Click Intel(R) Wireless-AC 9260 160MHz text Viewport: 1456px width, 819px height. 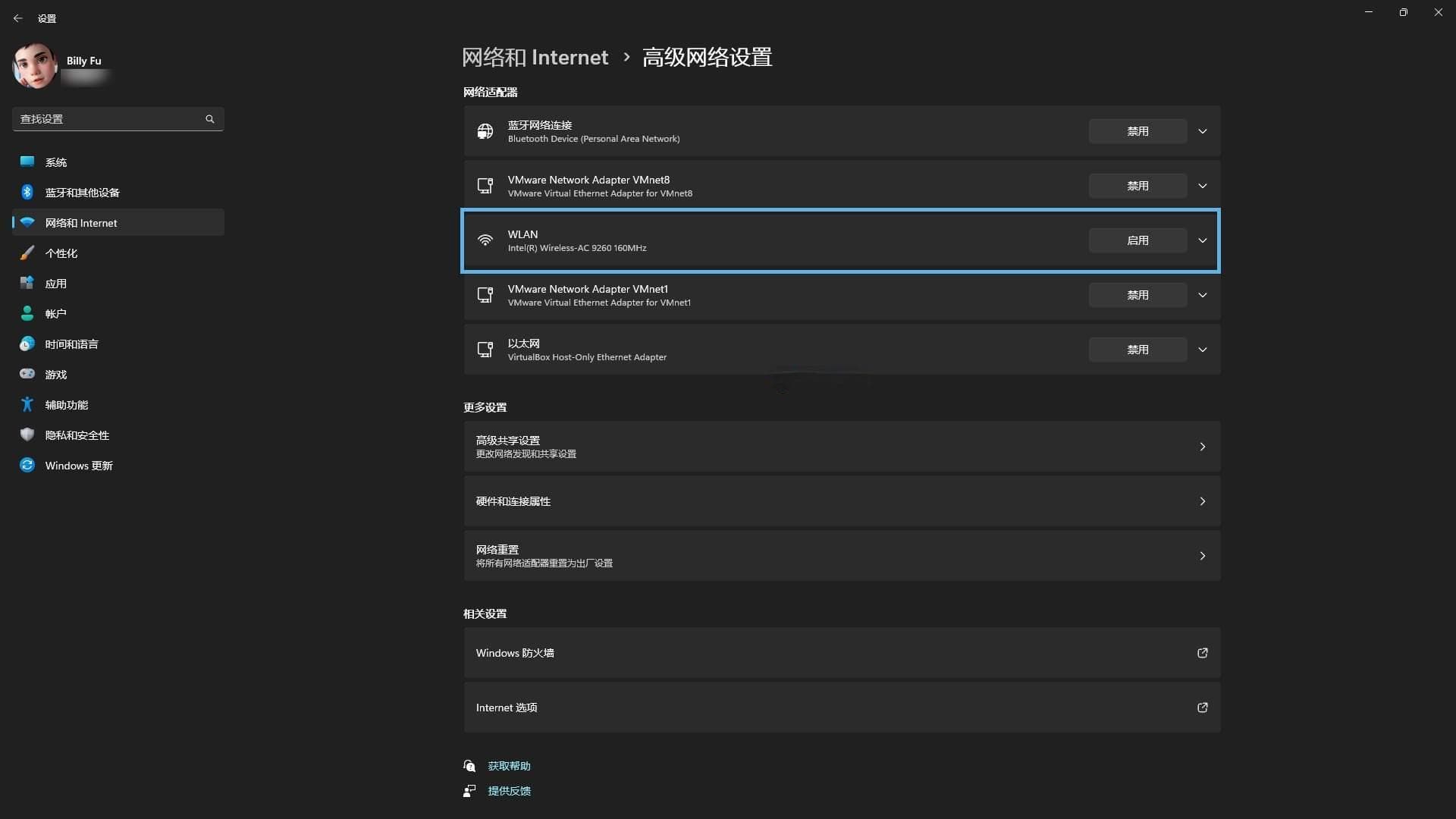coord(577,248)
